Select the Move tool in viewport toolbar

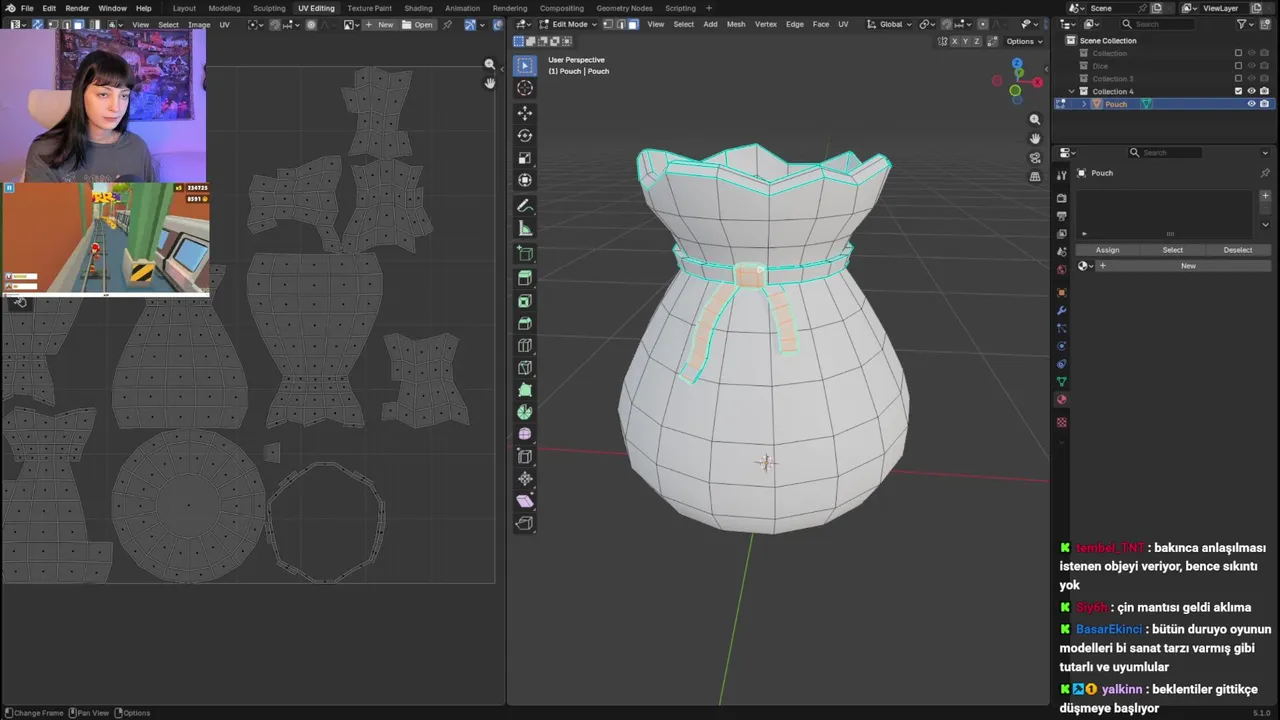coord(525,113)
